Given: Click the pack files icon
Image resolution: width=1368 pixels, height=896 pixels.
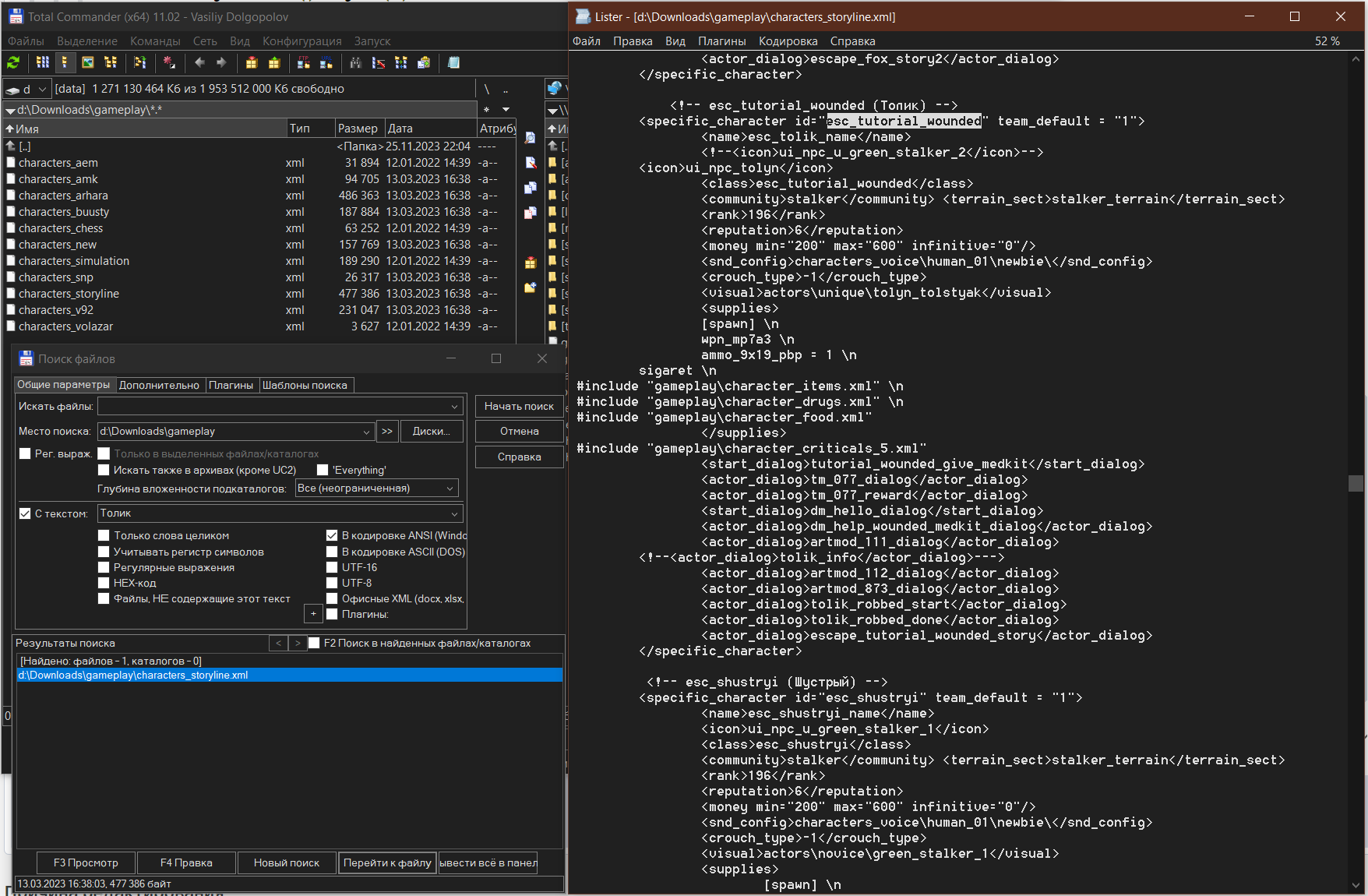Looking at the screenshot, I should [x=252, y=62].
